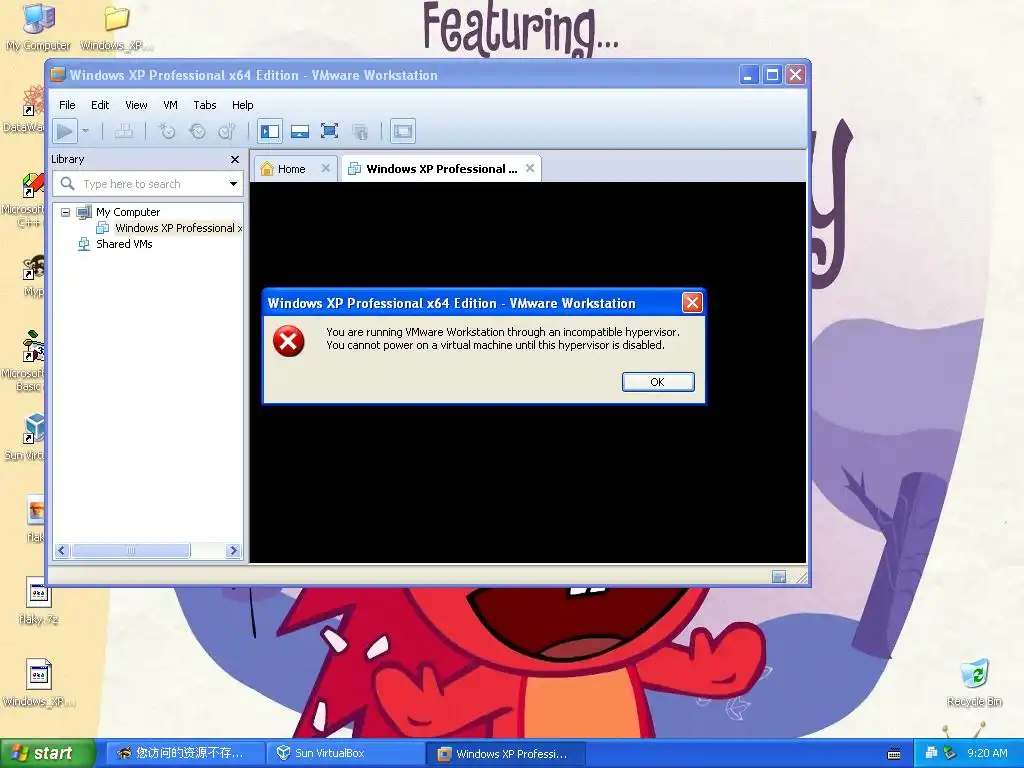
Task: Open the Windows_XP folder on the desktop
Action: [117, 28]
